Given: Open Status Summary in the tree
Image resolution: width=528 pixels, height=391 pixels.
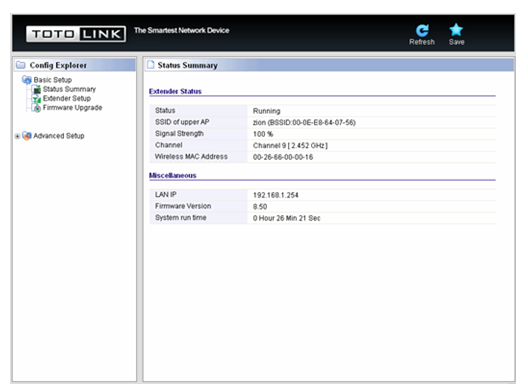Looking at the screenshot, I should click(69, 89).
